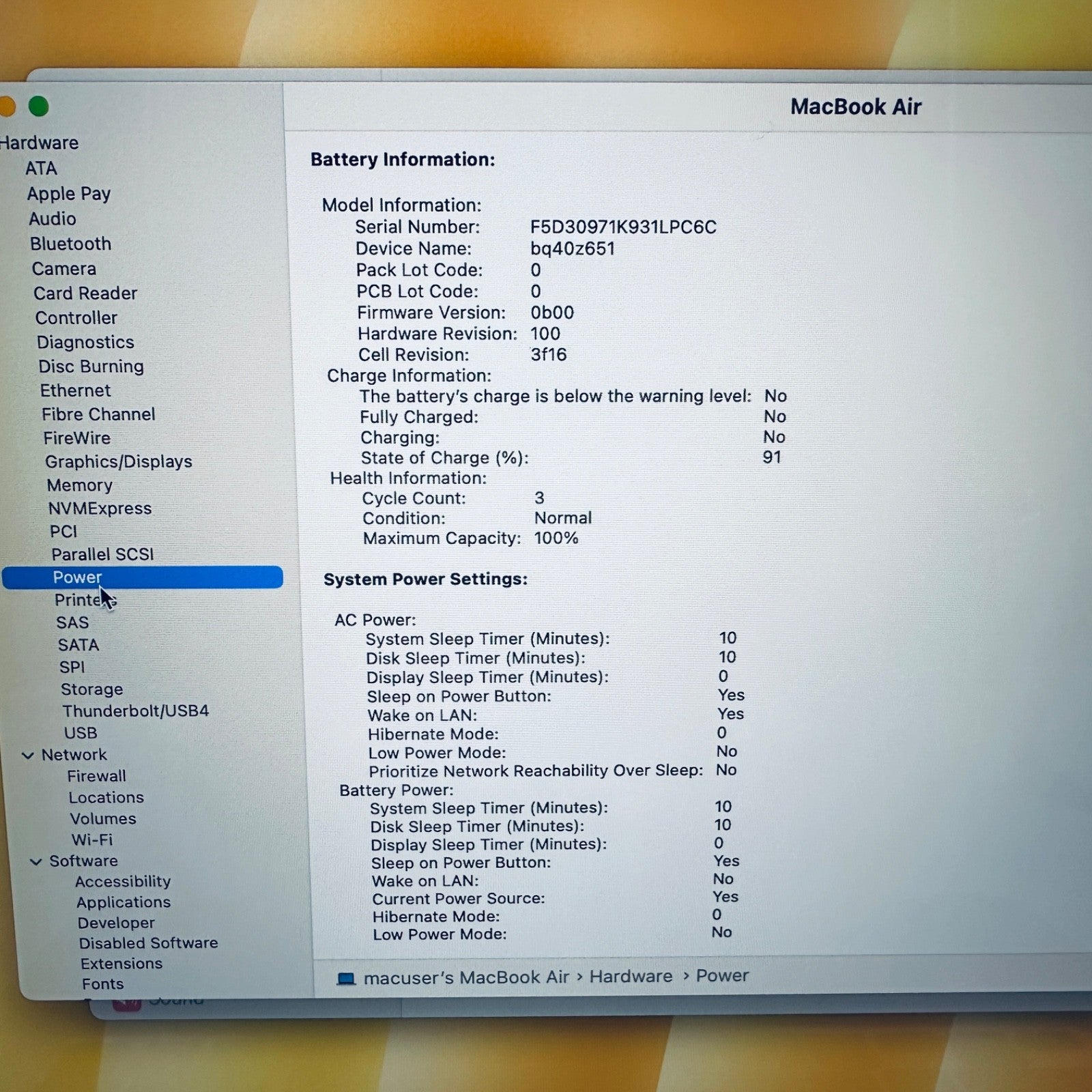Open the Fonts section
1092x1092 pixels.
(x=102, y=983)
